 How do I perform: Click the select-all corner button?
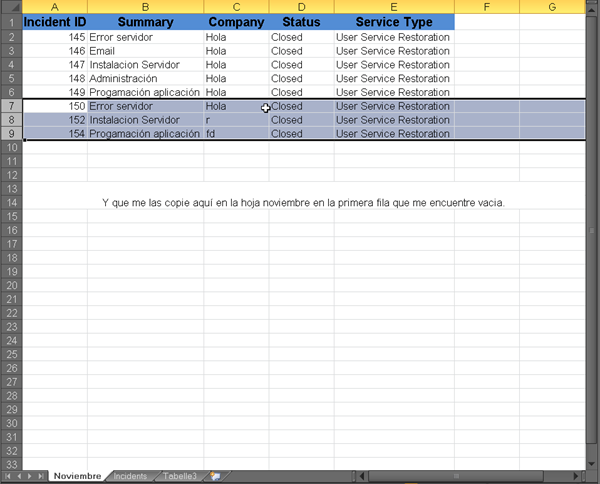pos(11,7)
